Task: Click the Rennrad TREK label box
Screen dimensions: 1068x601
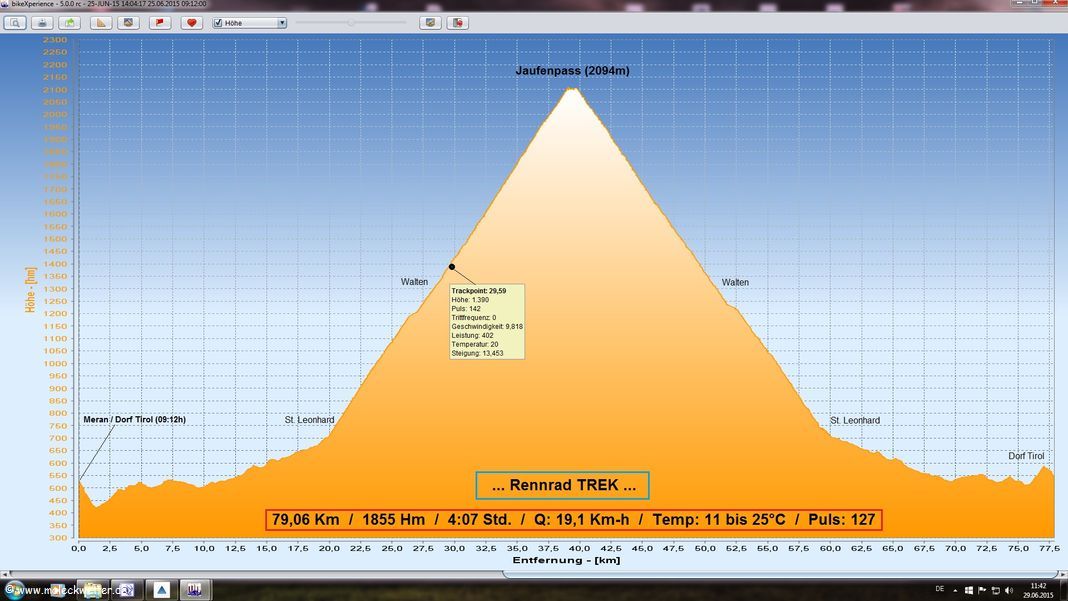Action: coord(562,486)
